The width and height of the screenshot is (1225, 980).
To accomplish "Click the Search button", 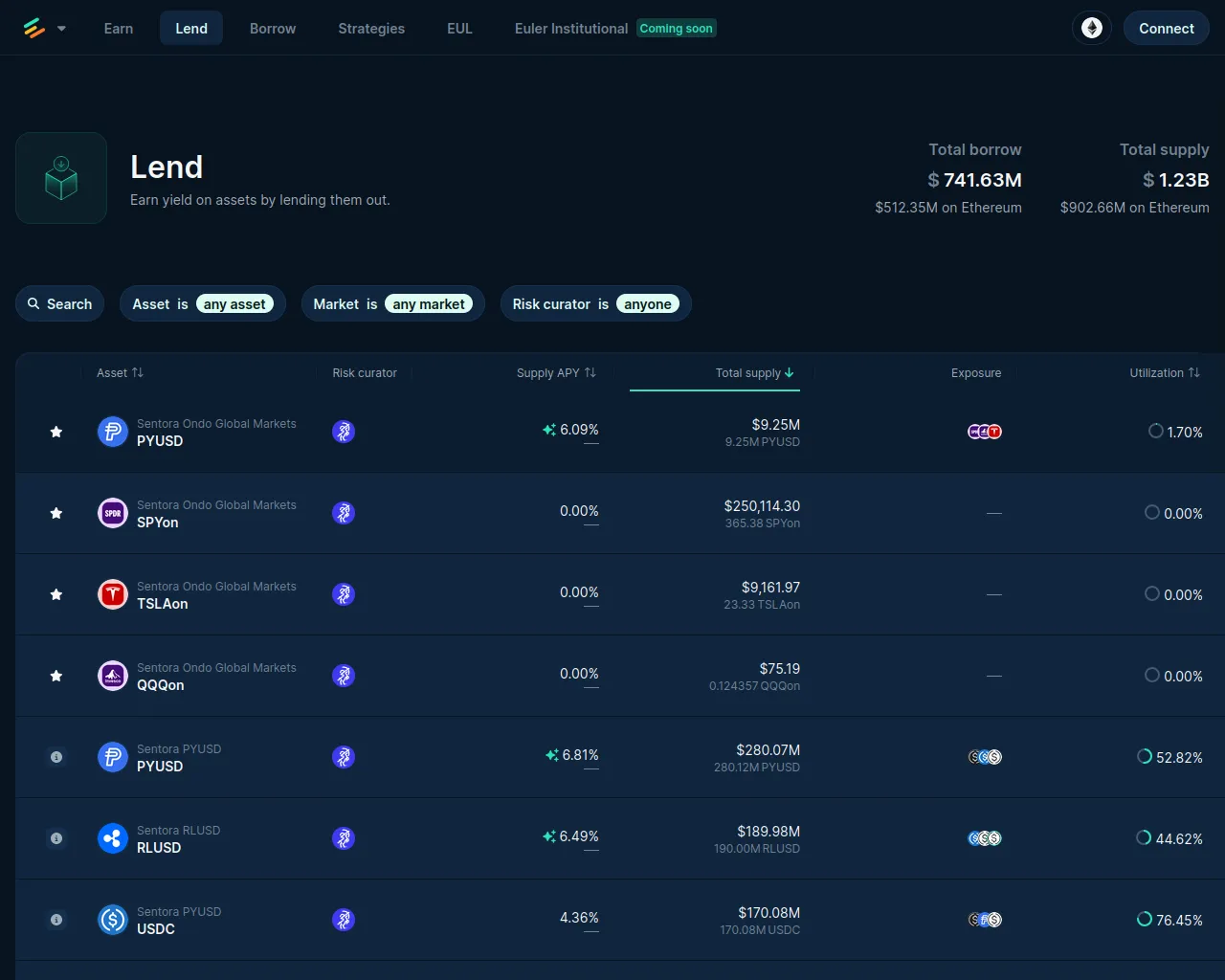I will (60, 304).
